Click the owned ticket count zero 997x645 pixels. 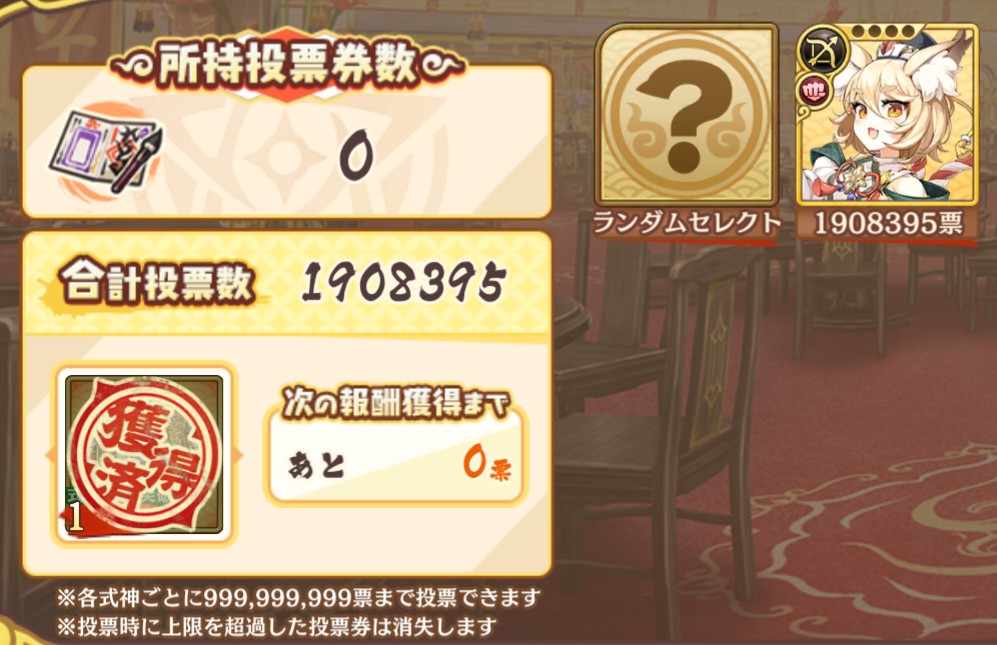pos(356,155)
